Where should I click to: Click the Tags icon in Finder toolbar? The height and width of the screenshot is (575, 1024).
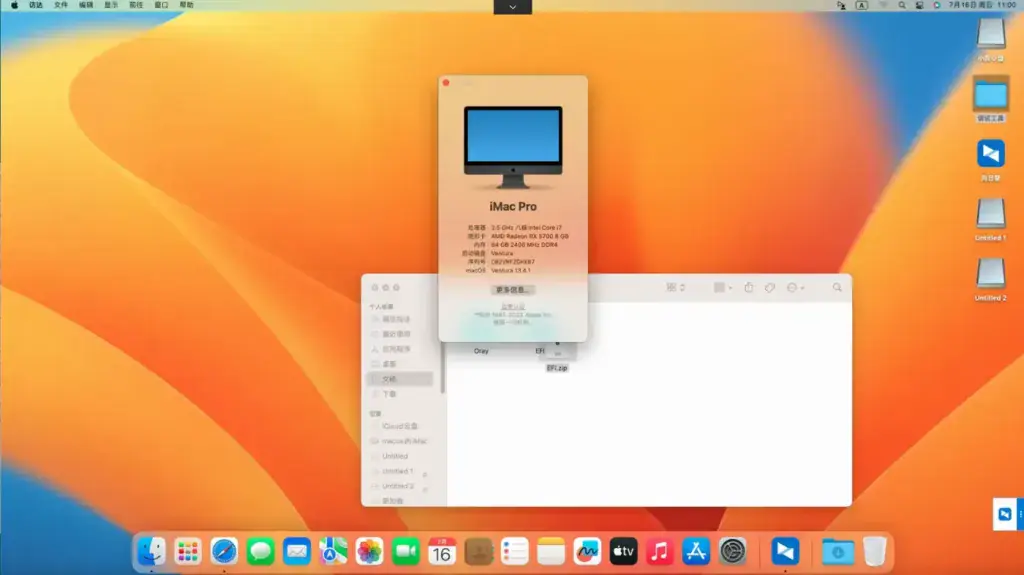pos(770,288)
